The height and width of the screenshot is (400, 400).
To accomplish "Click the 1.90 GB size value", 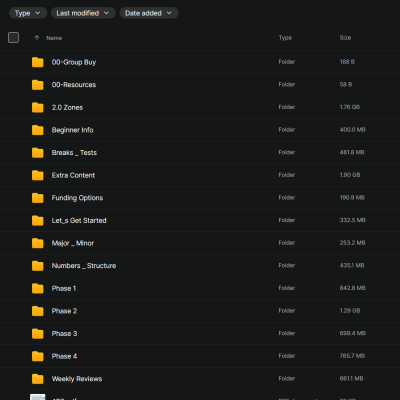I will click(350, 175).
